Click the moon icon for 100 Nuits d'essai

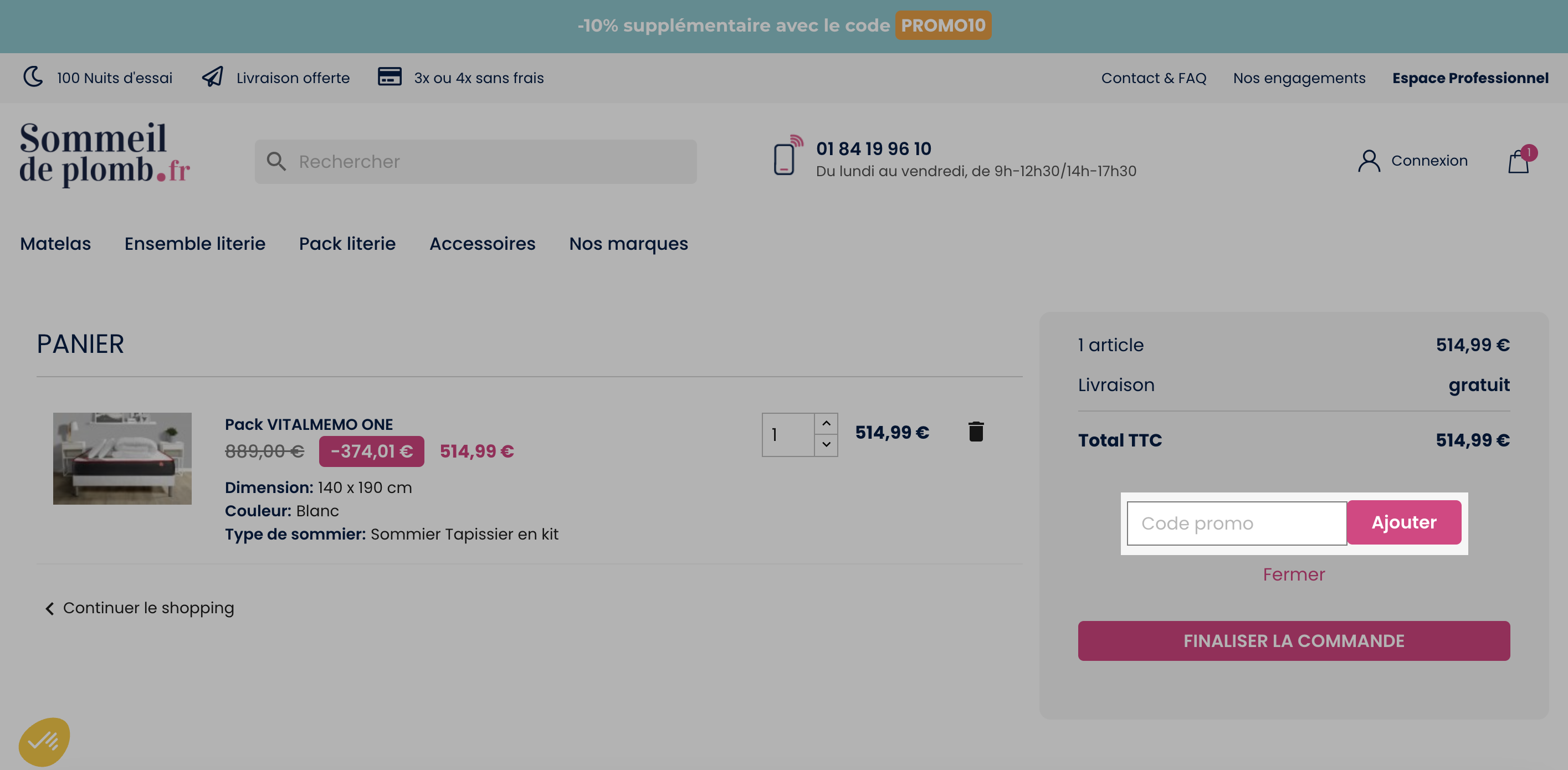click(33, 78)
